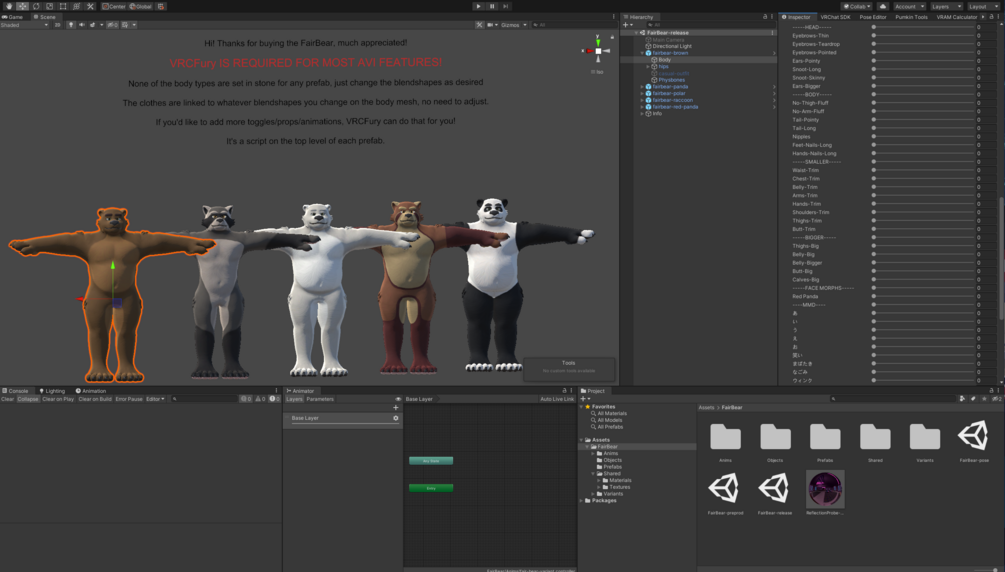The image size is (1005, 572).
Task: Open the custom editor tools icon
Action: pos(90,6)
